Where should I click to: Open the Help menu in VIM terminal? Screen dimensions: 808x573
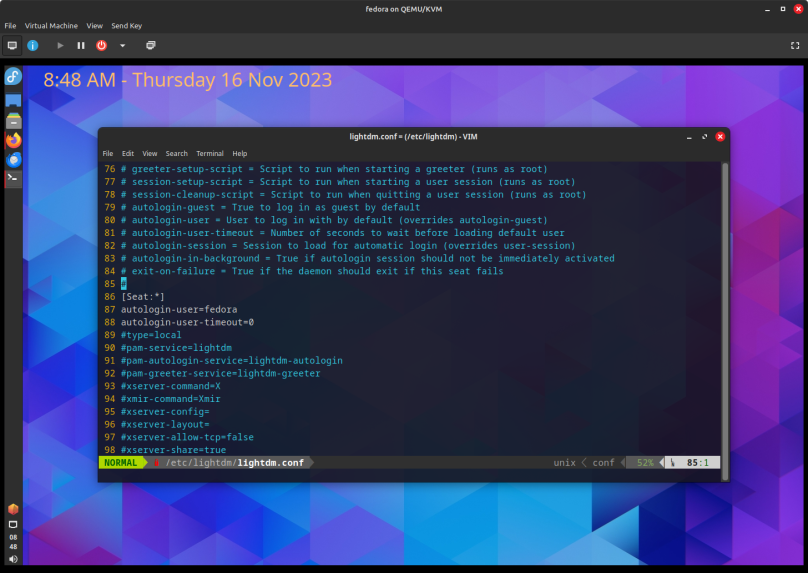[x=240, y=154]
